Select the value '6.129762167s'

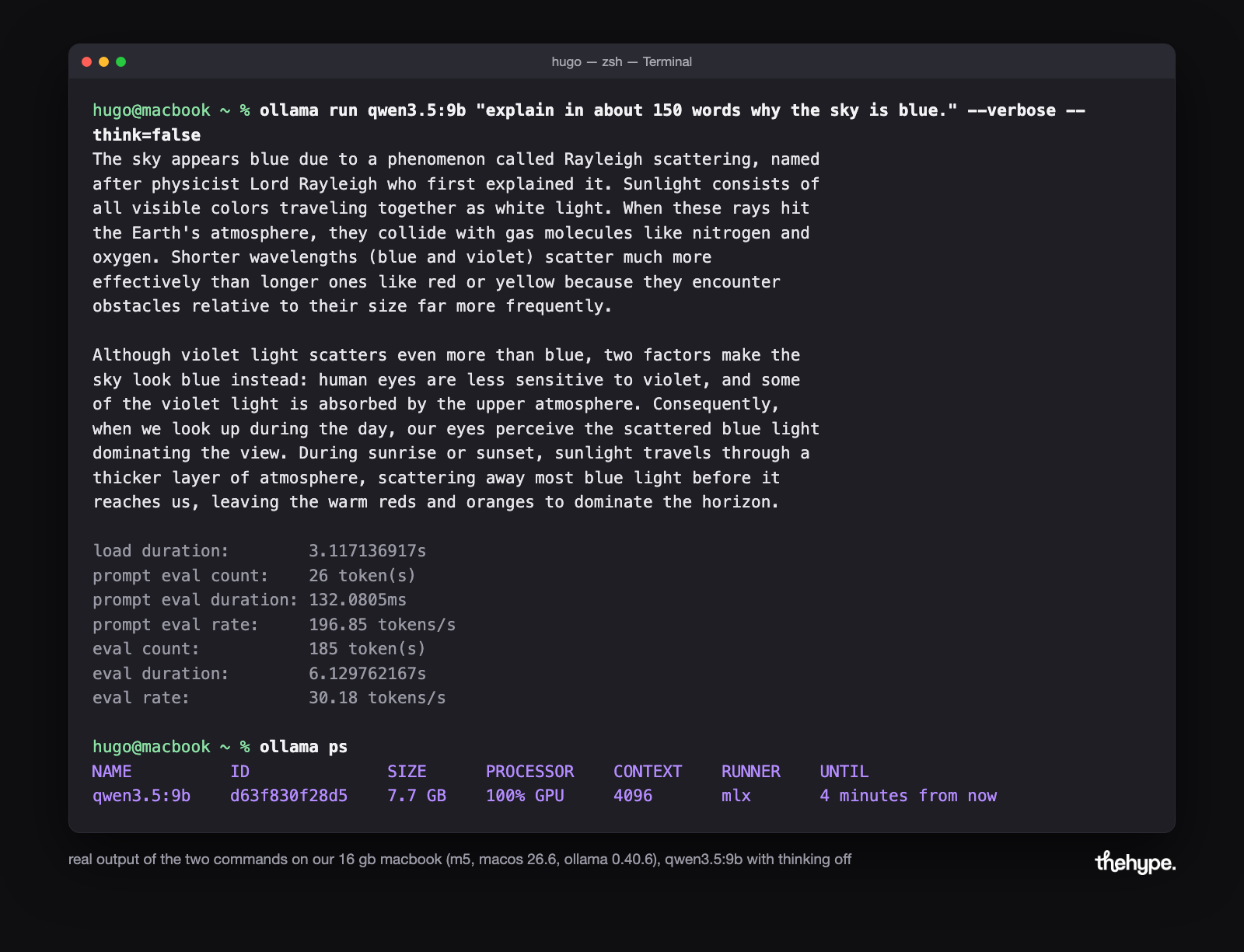(x=368, y=674)
